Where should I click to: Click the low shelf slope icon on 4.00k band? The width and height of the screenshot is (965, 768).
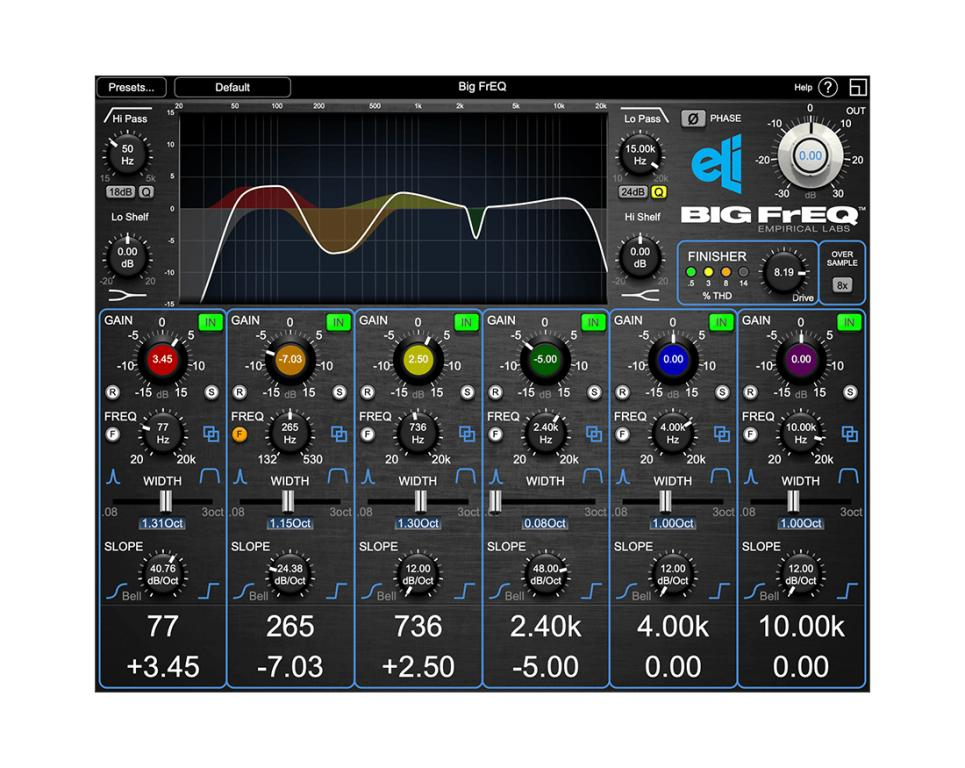(625, 591)
